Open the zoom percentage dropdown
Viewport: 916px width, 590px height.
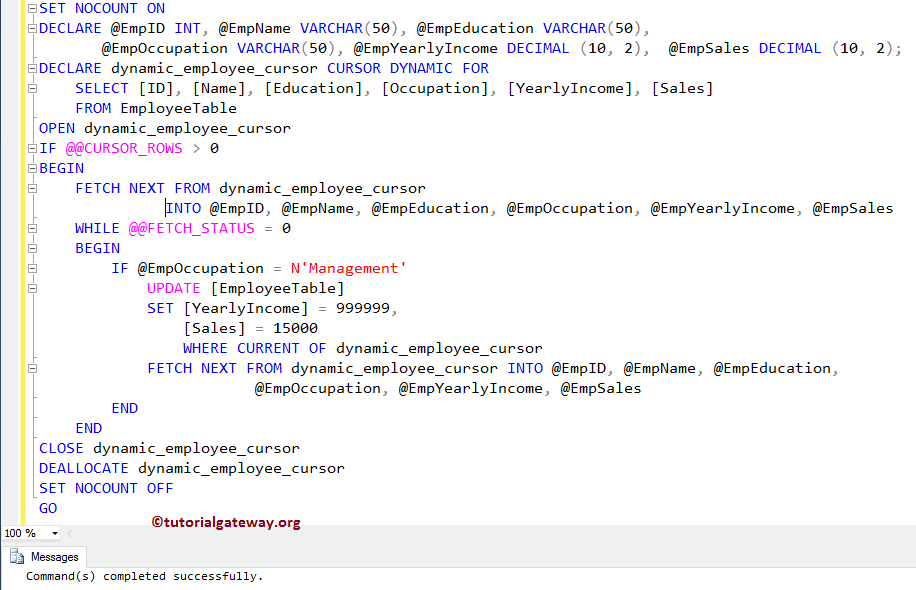click(56, 533)
